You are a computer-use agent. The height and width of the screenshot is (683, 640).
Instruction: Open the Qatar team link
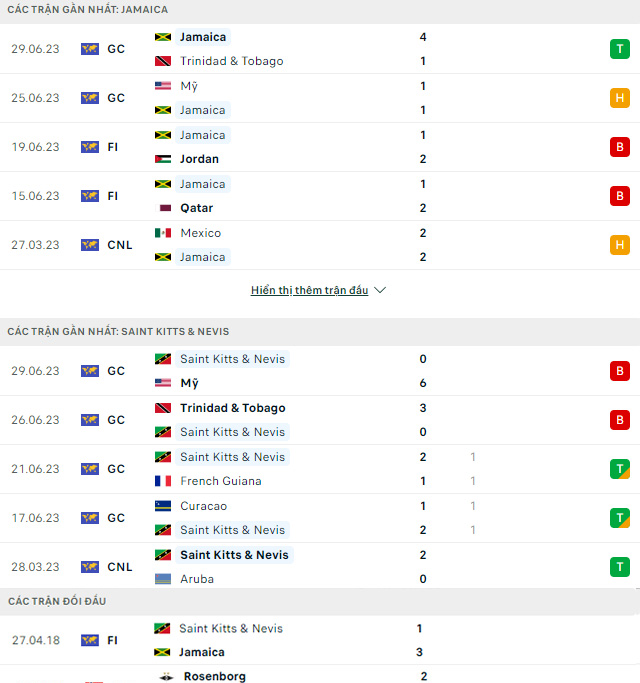pyautogui.click(x=196, y=208)
